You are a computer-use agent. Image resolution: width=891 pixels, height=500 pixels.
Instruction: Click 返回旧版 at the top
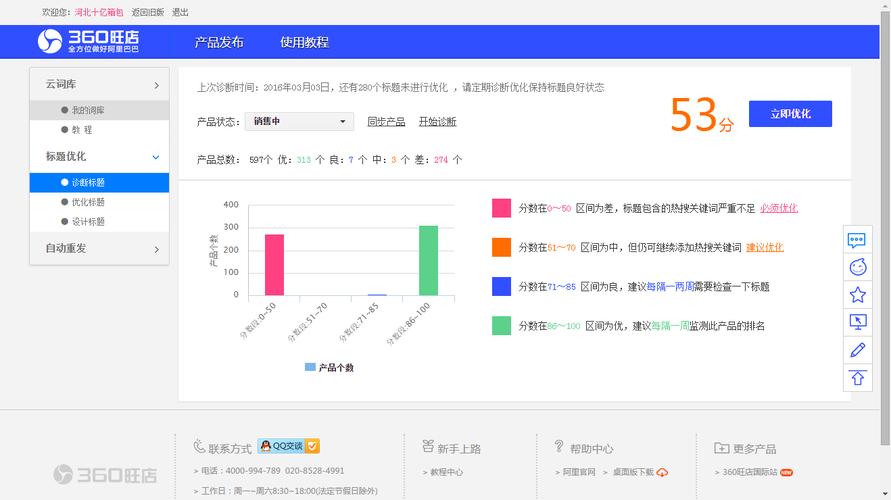coord(148,12)
